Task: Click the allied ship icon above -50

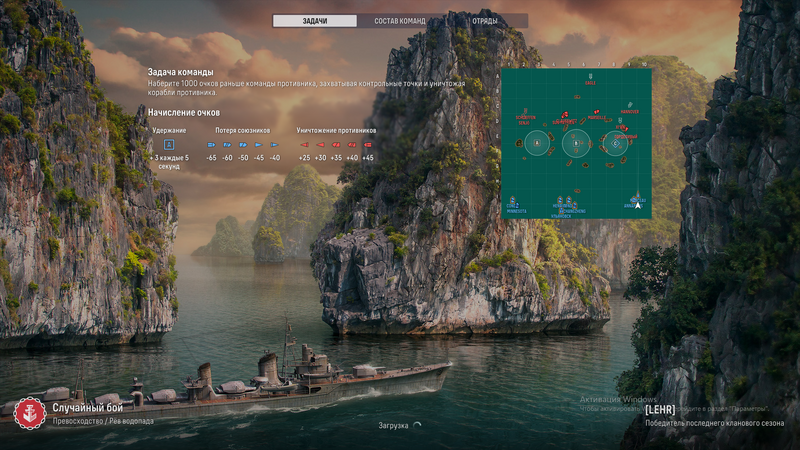Action: 243,145
